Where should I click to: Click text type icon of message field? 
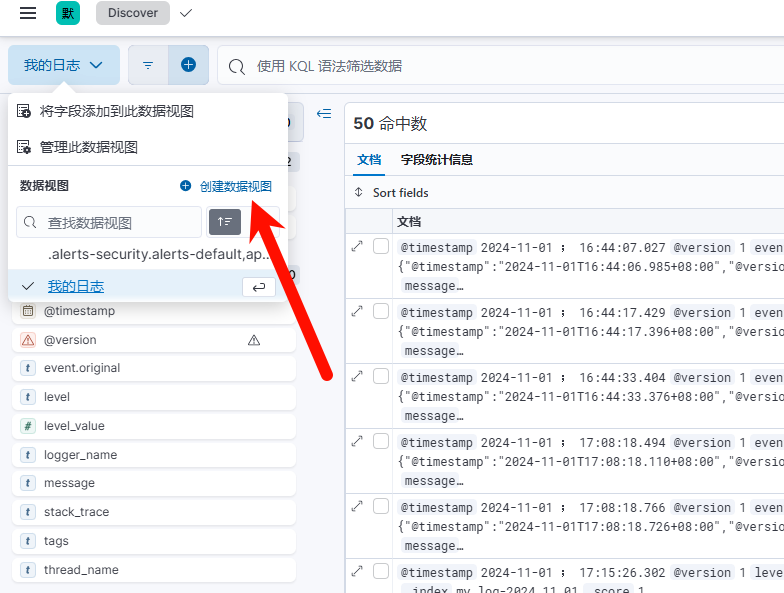click(x=28, y=484)
